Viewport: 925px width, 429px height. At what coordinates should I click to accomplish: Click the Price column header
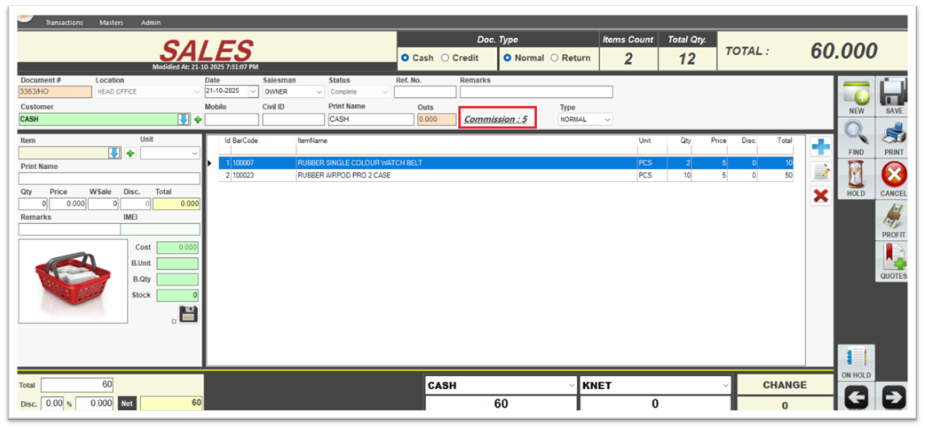[718, 141]
